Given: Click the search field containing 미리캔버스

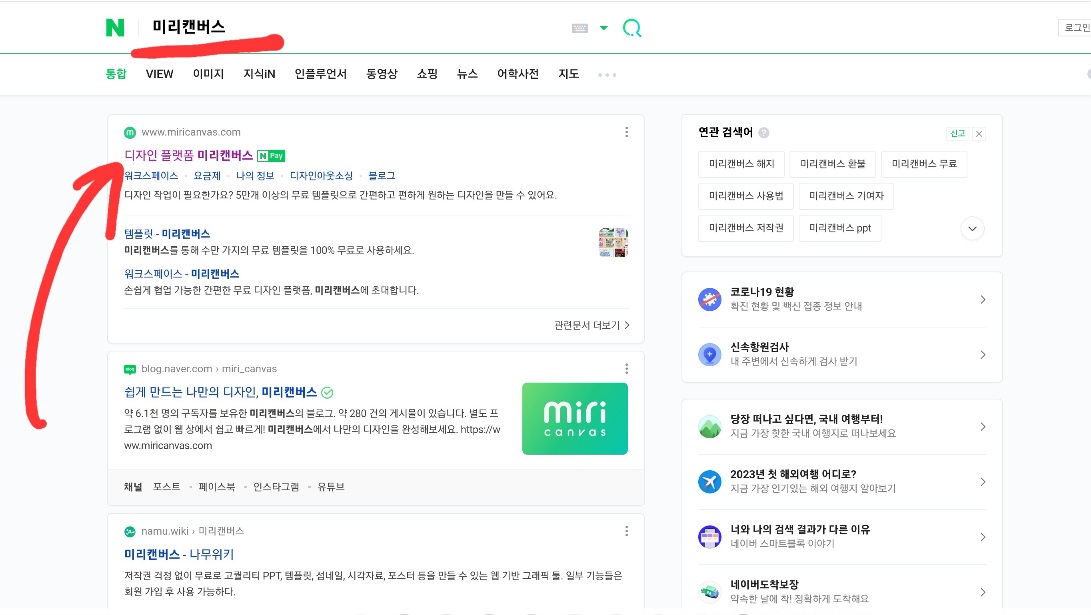Looking at the screenshot, I should pos(355,27).
